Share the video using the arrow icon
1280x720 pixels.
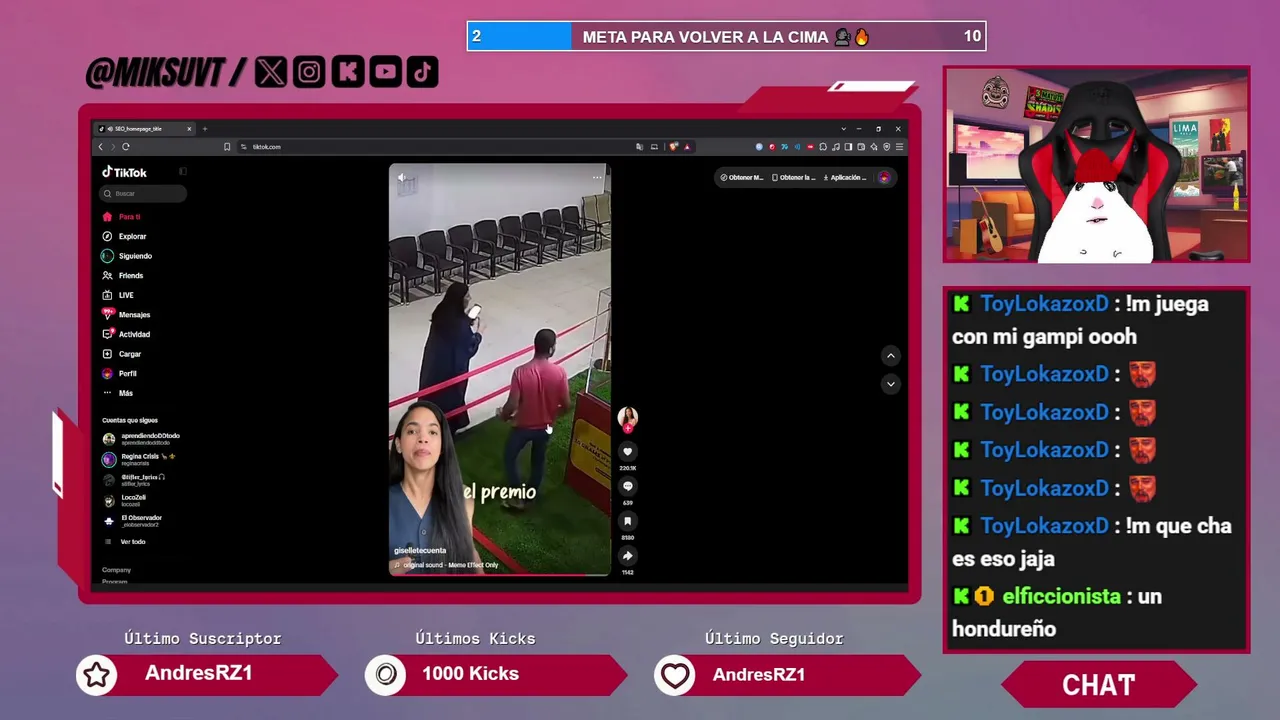[x=627, y=556]
